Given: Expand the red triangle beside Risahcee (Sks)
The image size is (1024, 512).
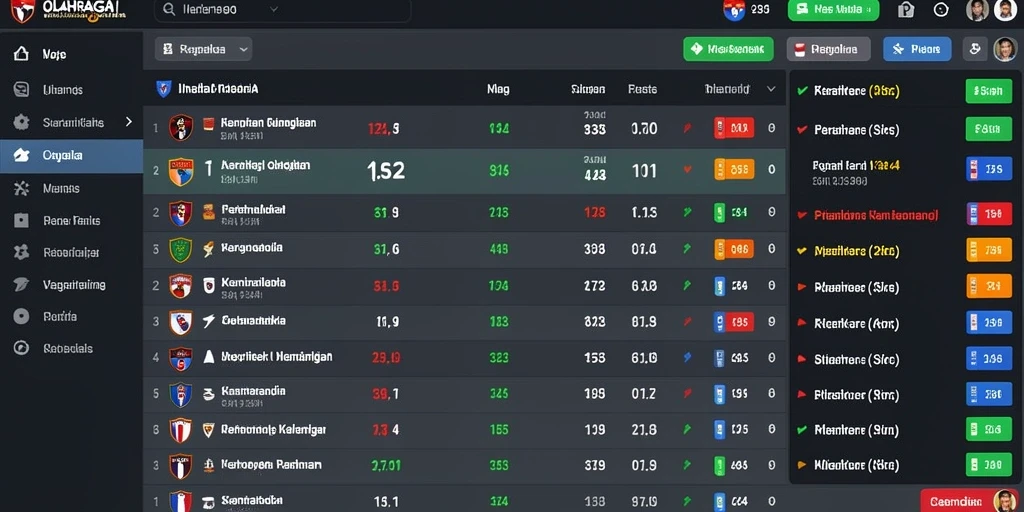Looking at the screenshot, I should click(x=803, y=287).
